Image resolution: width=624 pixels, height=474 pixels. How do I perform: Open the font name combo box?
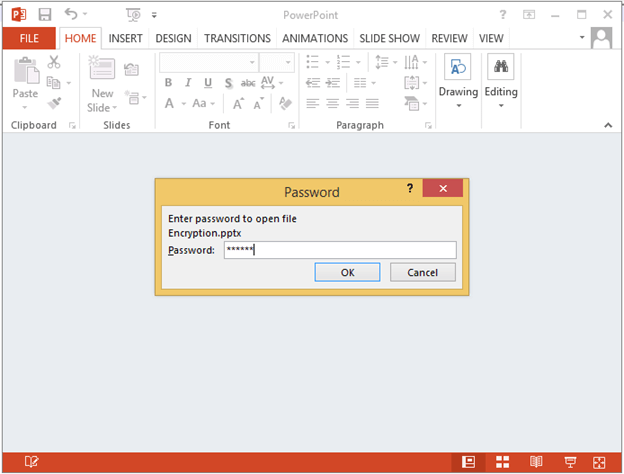(206, 62)
